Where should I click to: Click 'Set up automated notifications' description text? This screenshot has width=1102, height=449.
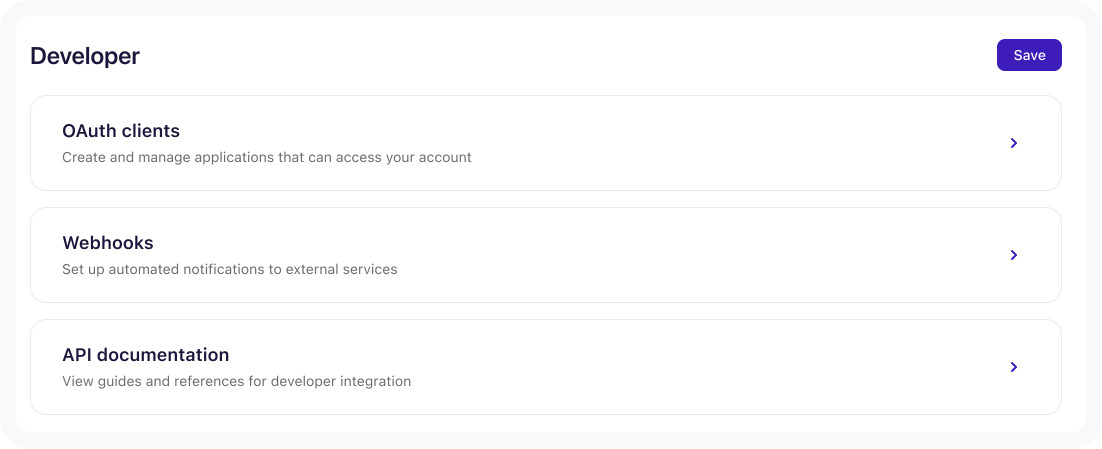(229, 269)
